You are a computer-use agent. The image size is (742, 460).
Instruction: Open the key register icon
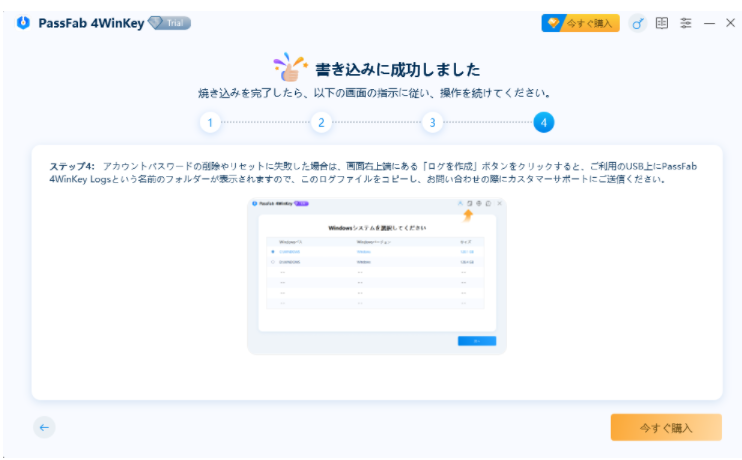[637, 23]
